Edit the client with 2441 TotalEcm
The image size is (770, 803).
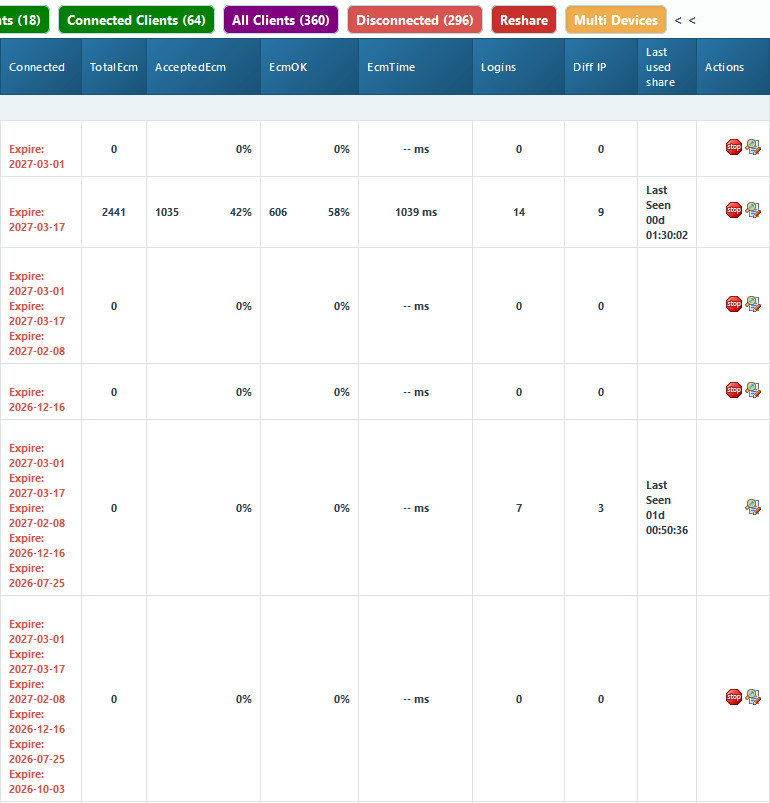[x=753, y=210]
